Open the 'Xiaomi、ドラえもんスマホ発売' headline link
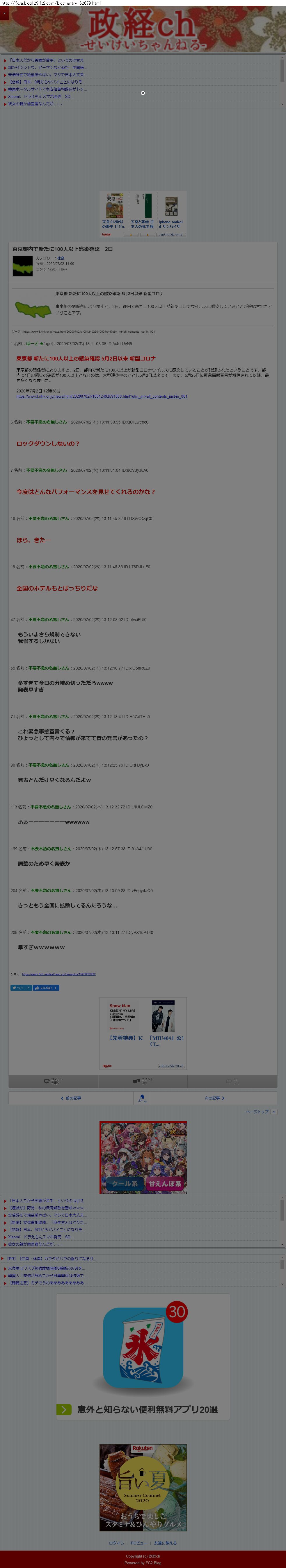The height and width of the screenshot is (1568, 286). (40, 96)
